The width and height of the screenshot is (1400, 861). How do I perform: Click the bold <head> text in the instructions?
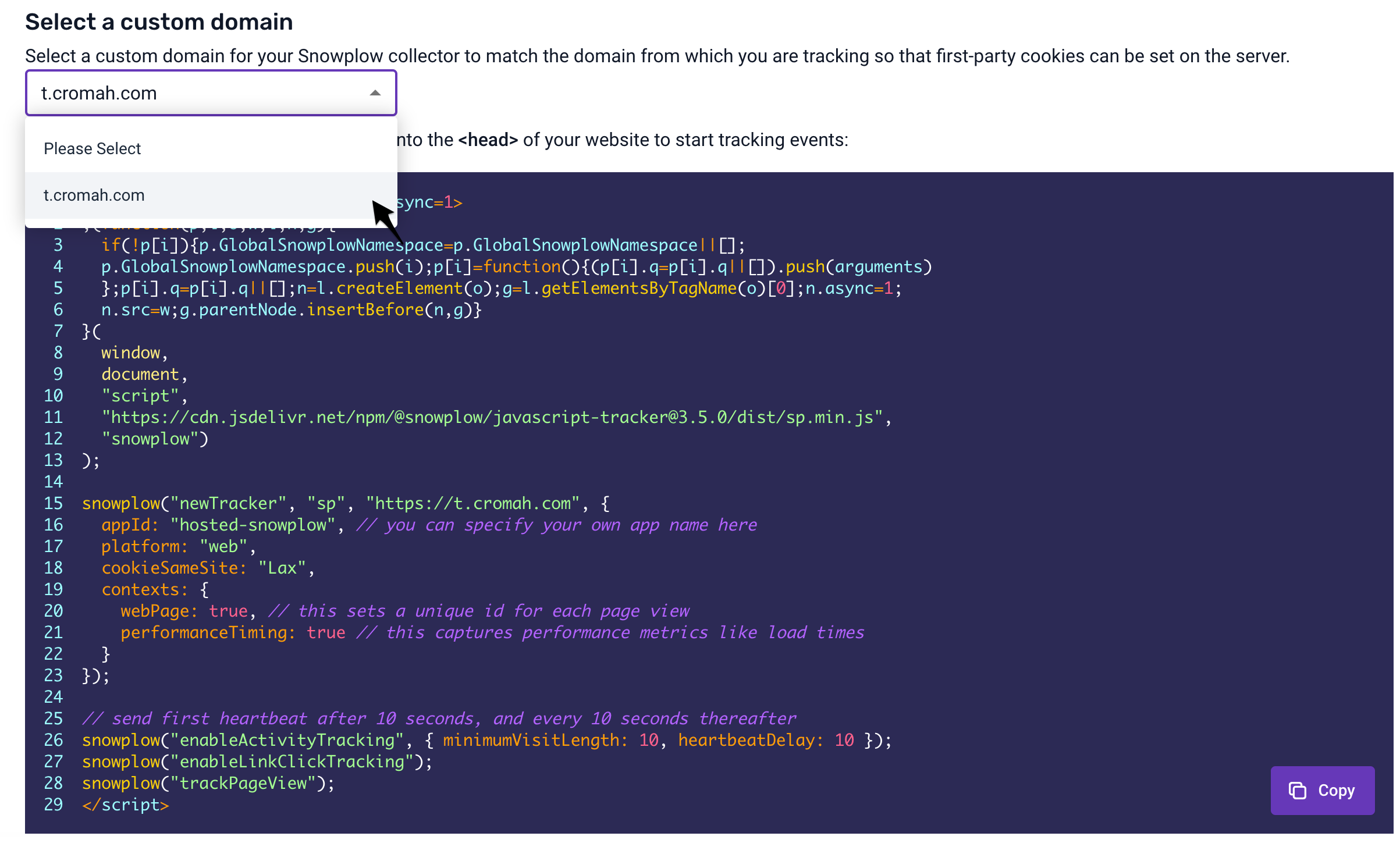tap(488, 140)
